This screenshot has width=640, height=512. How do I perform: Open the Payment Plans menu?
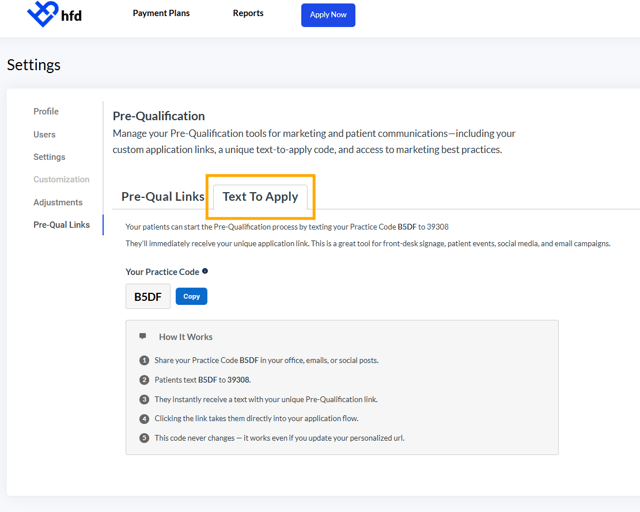pyautogui.click(x=161, y=13)
